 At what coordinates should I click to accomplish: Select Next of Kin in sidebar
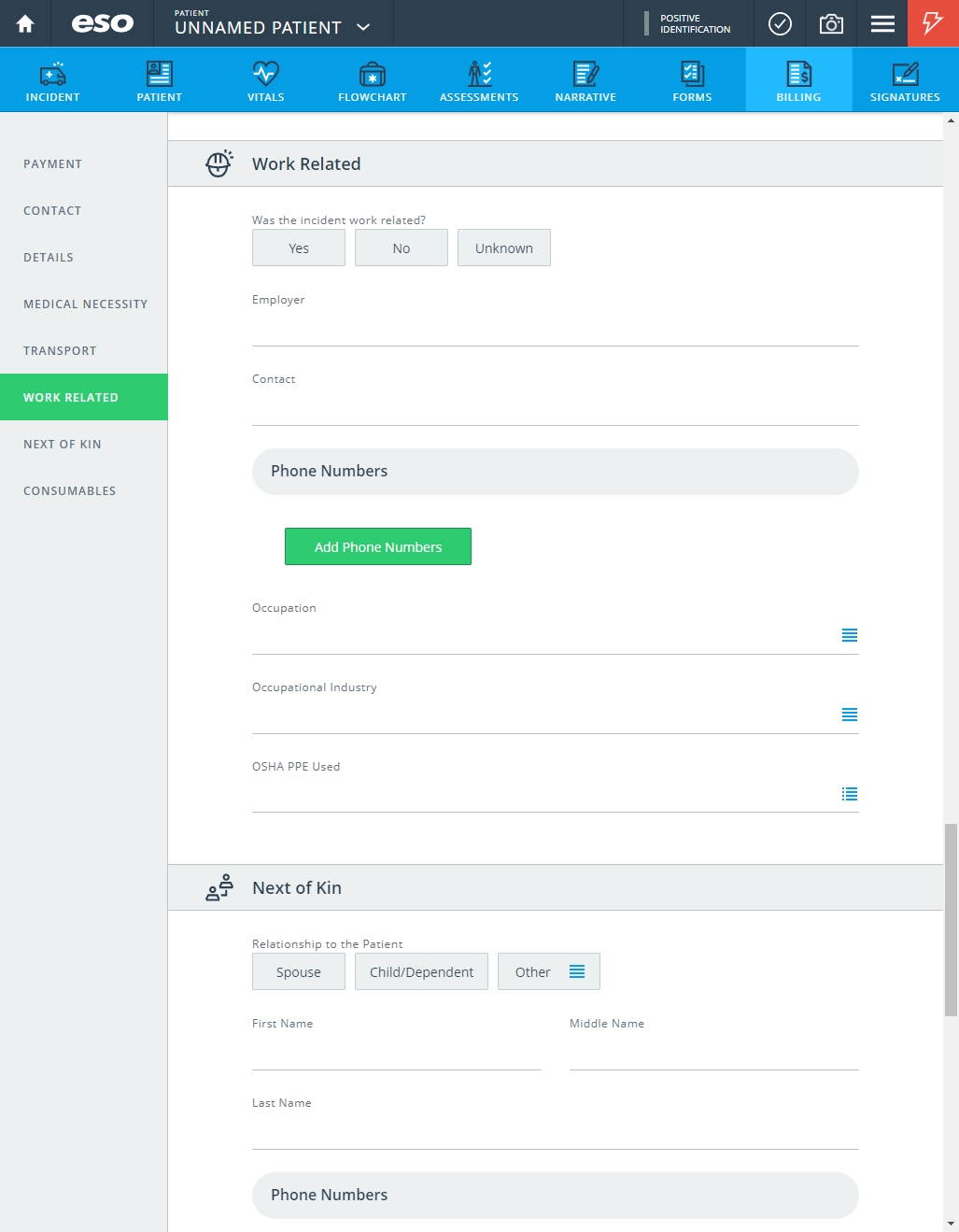click(63, 444)
